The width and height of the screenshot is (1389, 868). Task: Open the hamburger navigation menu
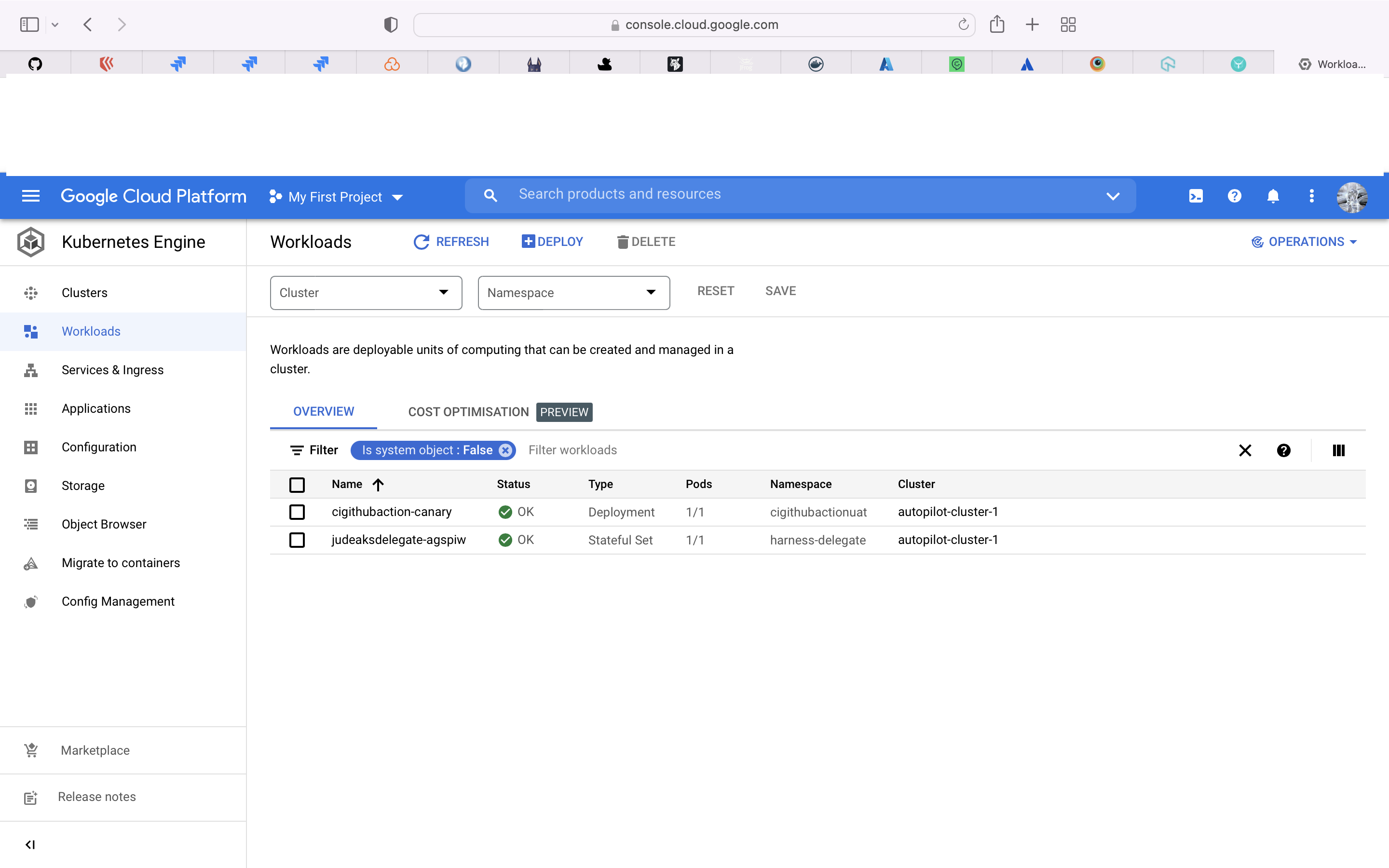30,196
